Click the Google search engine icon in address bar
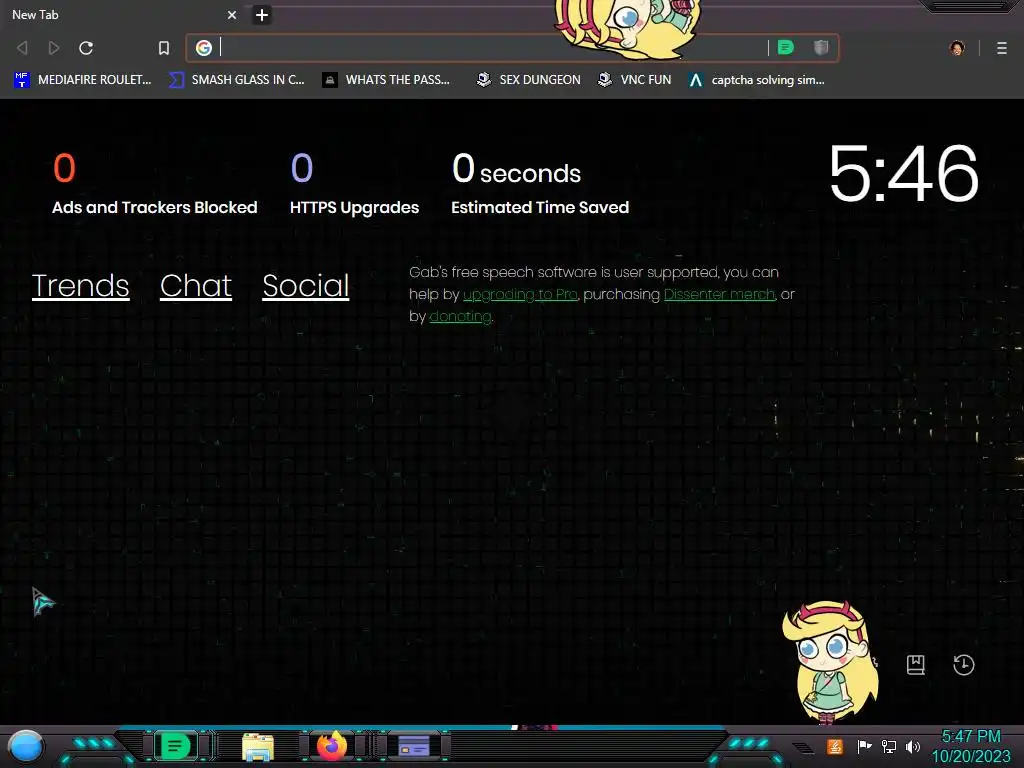 point(204,48)
